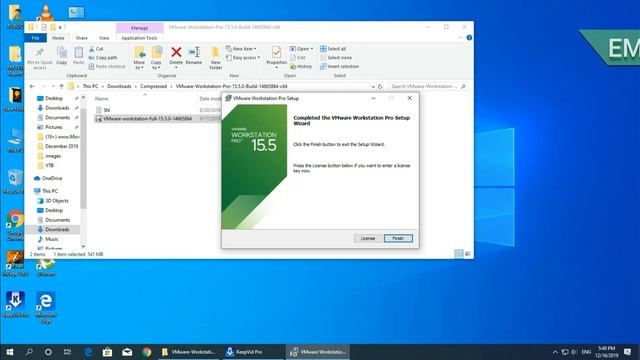This screenshot has width=640, height=360.
Task: Open the images folder in navigation pane
Action: 53,156
